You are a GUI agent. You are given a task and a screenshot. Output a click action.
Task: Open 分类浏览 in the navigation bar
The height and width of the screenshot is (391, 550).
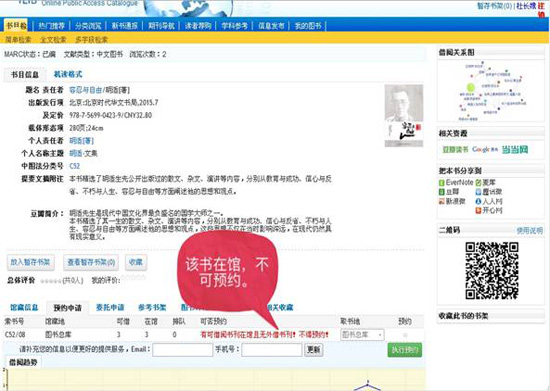[x=88, y=26]
